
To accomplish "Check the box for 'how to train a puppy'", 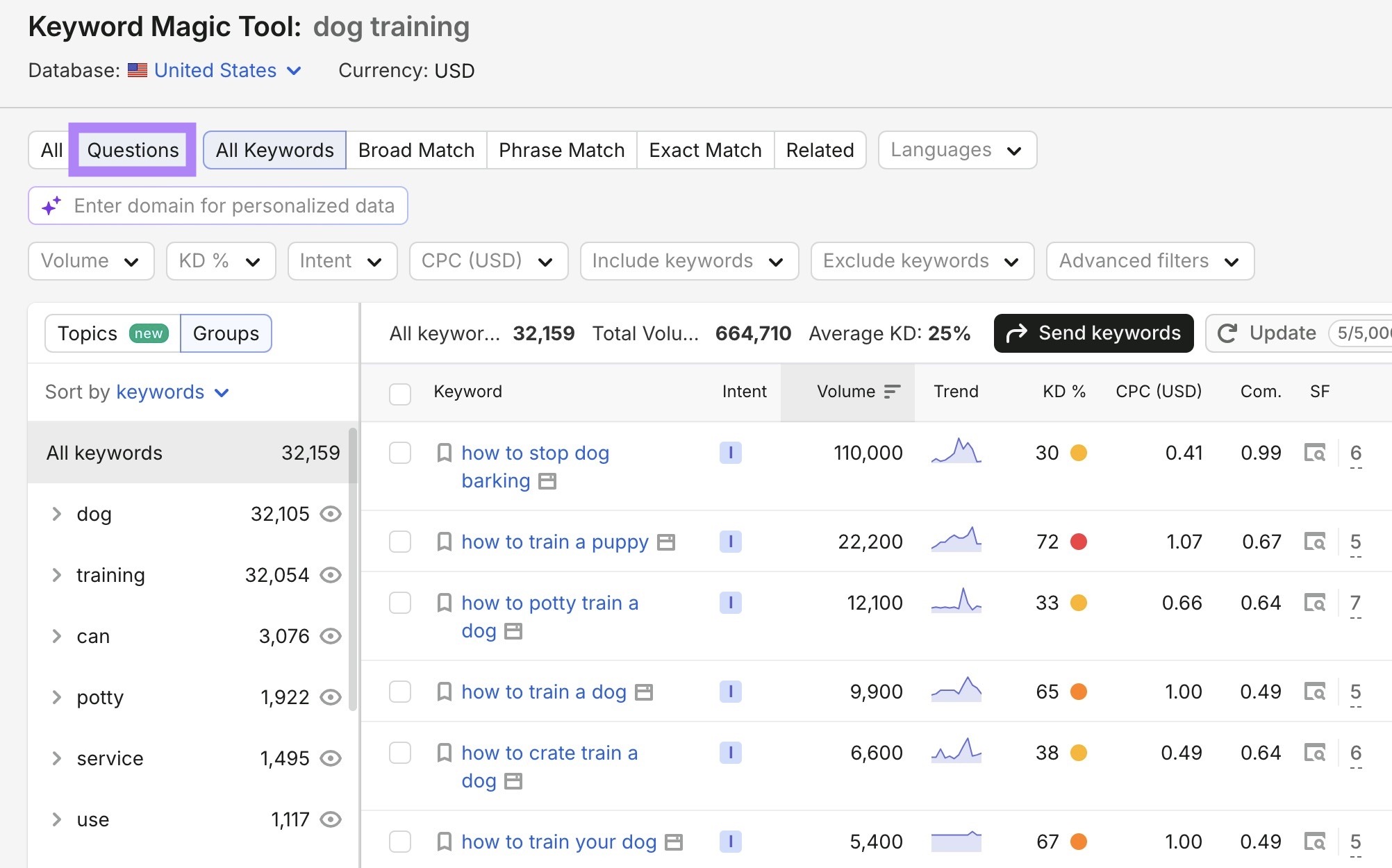I will 400,542.
